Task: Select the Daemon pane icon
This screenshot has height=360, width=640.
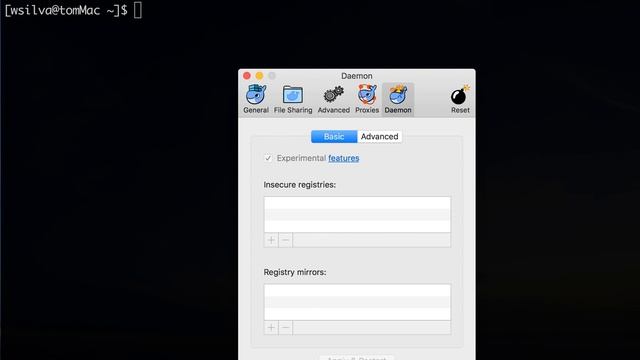Action: pyautogui.click(x=398, y=99)
